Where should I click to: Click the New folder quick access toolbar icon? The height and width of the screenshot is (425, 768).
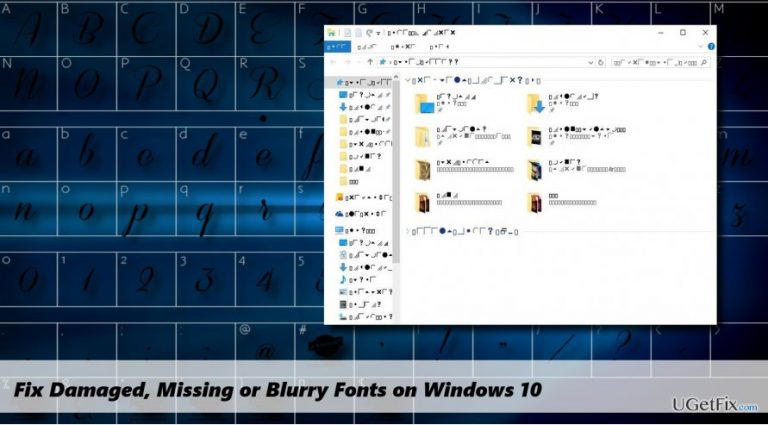[x=359, y=33]
